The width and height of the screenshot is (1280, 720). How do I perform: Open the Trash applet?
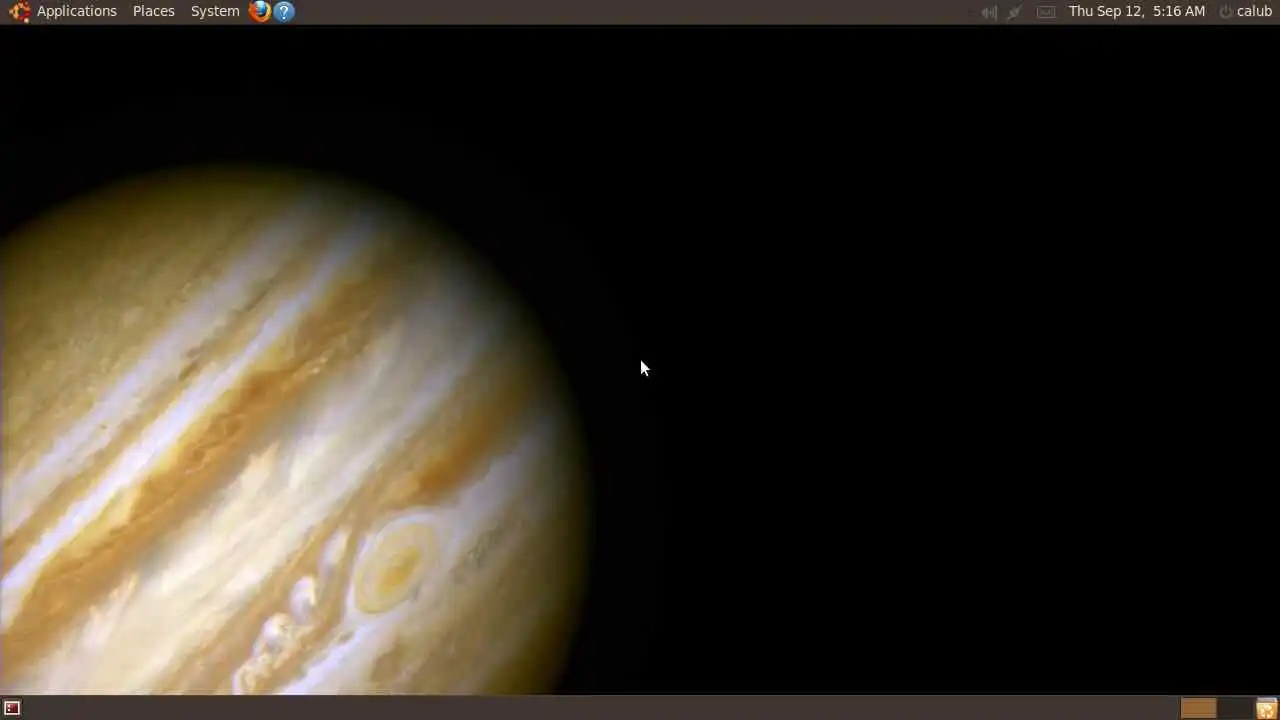click(1266, 708)
